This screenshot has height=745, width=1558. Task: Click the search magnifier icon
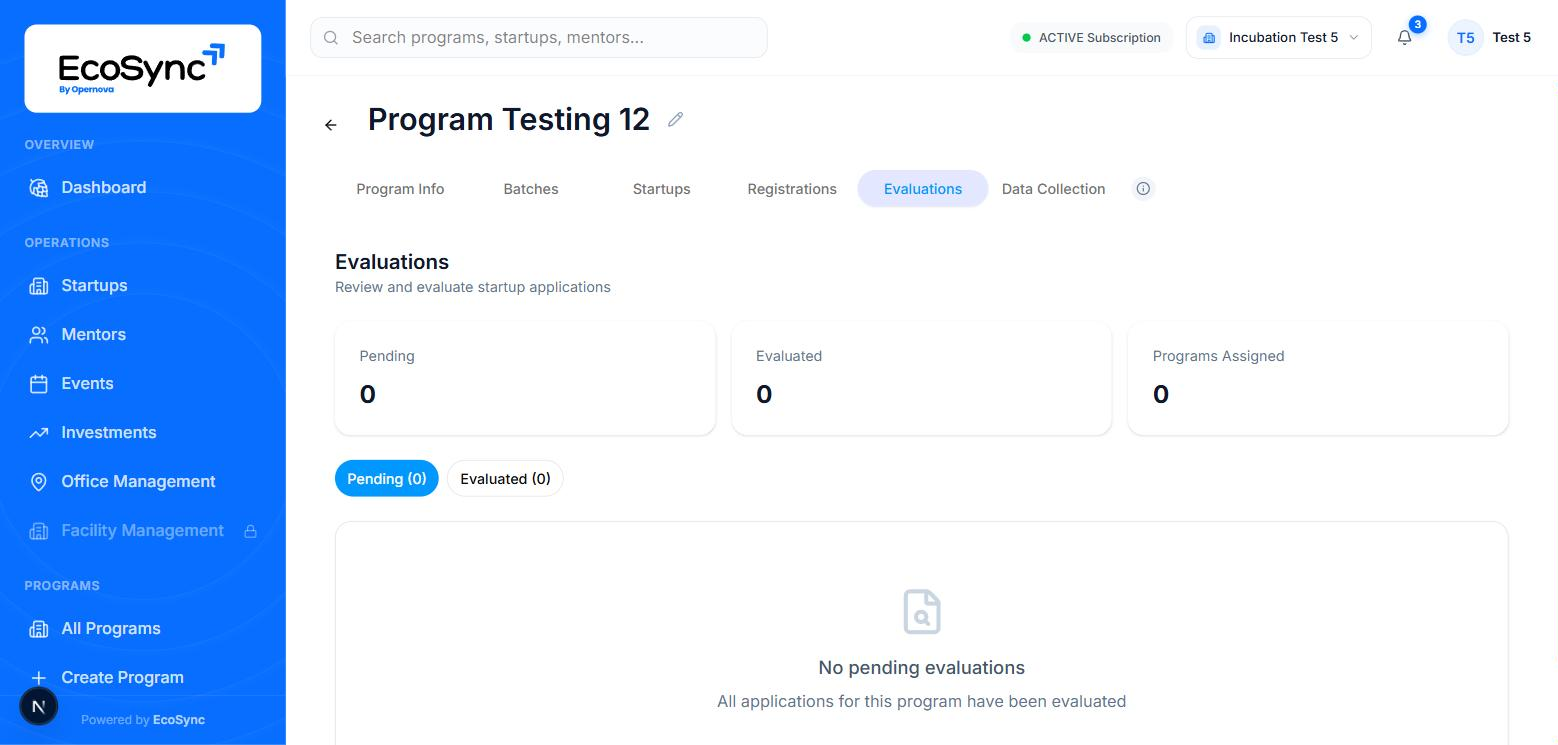331,38
